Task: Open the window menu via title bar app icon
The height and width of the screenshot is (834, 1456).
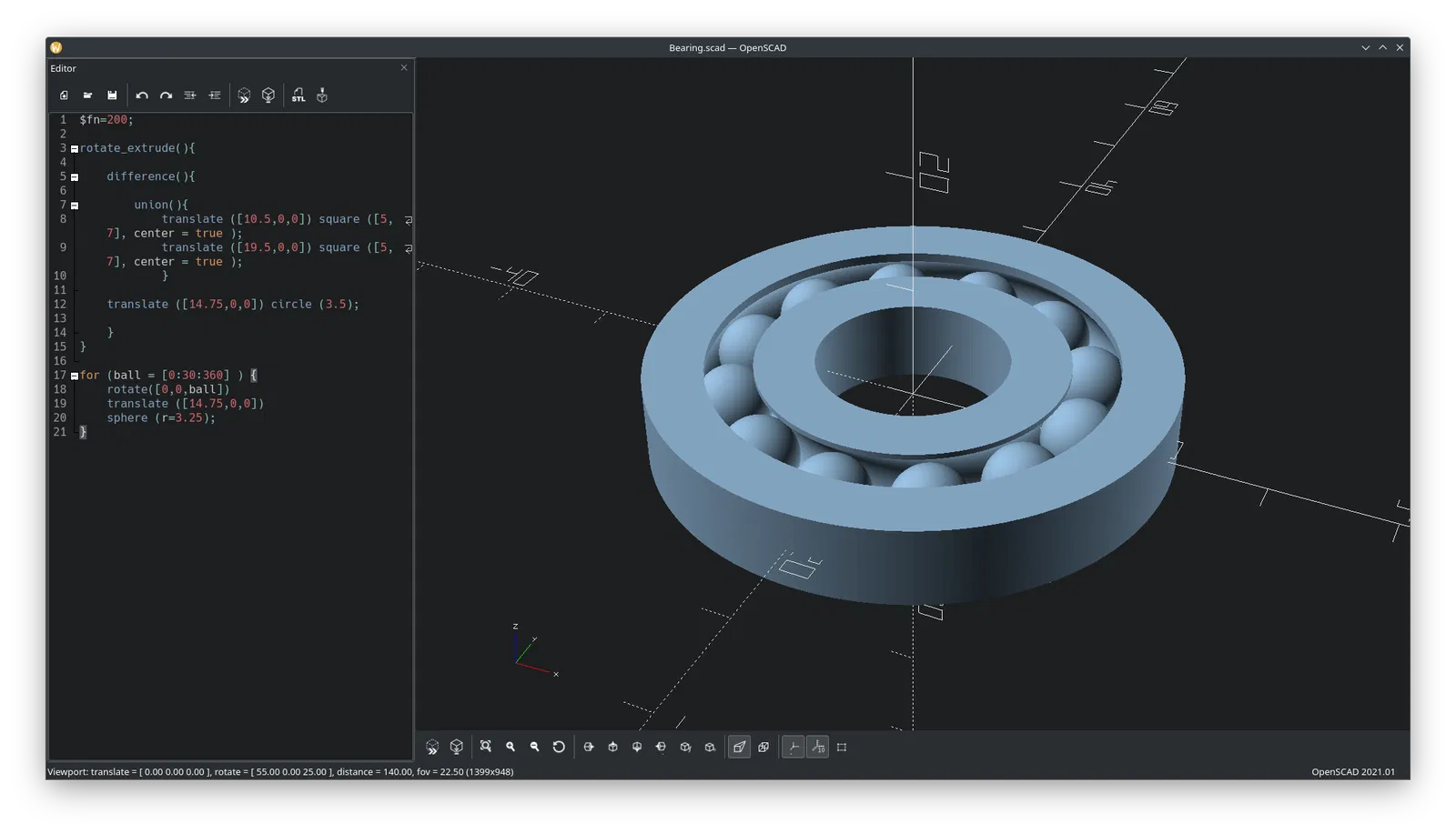Action: (x=56, y=47)
